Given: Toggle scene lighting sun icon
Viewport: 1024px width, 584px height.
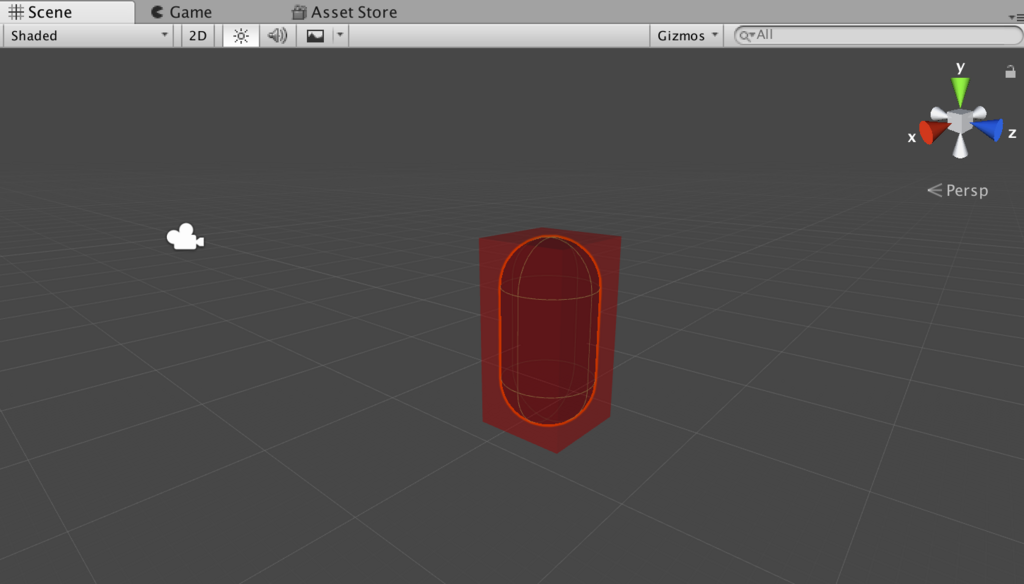Looking at the screenshot, I should (241, 35).
